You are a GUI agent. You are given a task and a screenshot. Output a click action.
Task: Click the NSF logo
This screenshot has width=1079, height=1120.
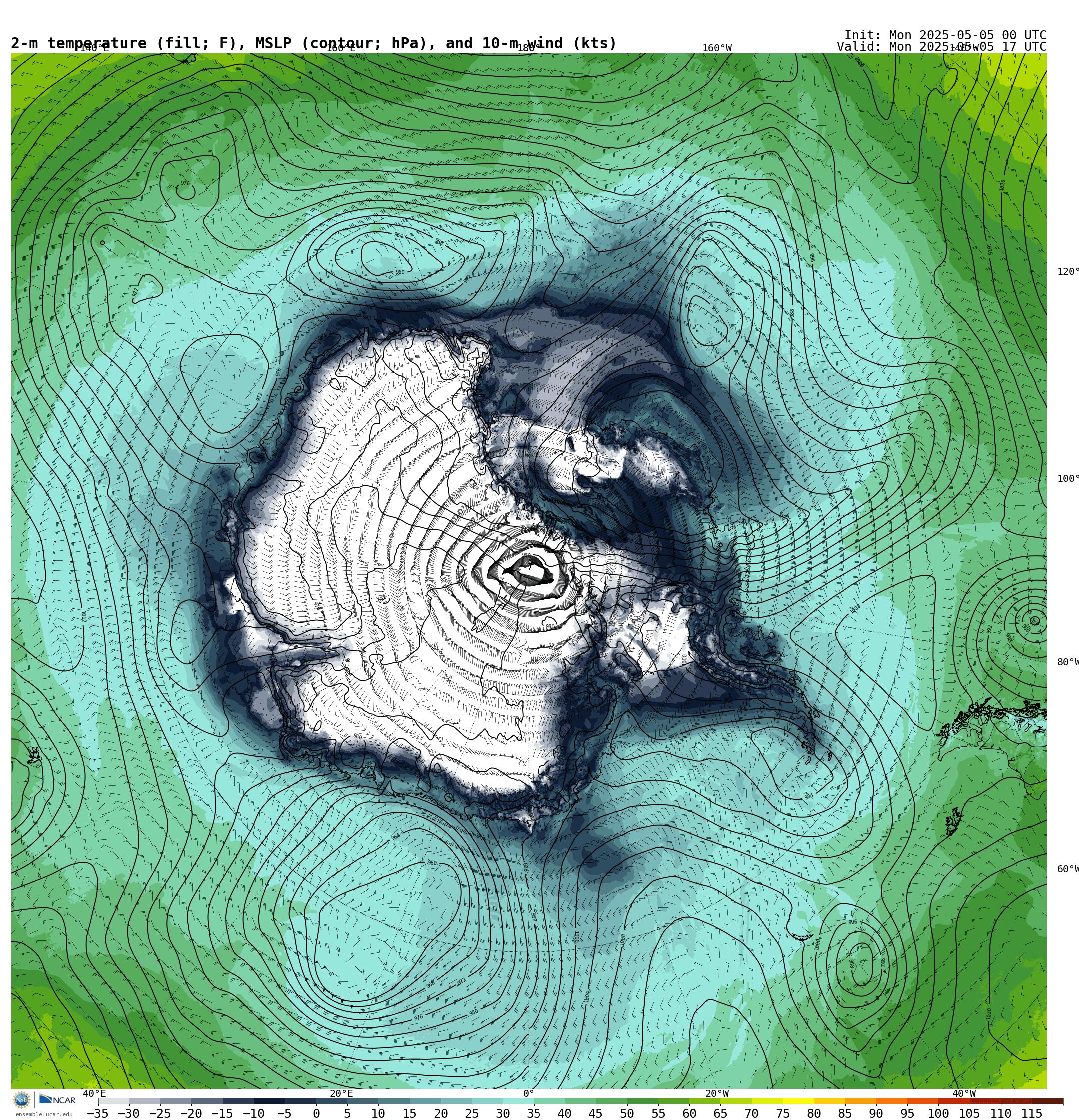[21, 1100]
